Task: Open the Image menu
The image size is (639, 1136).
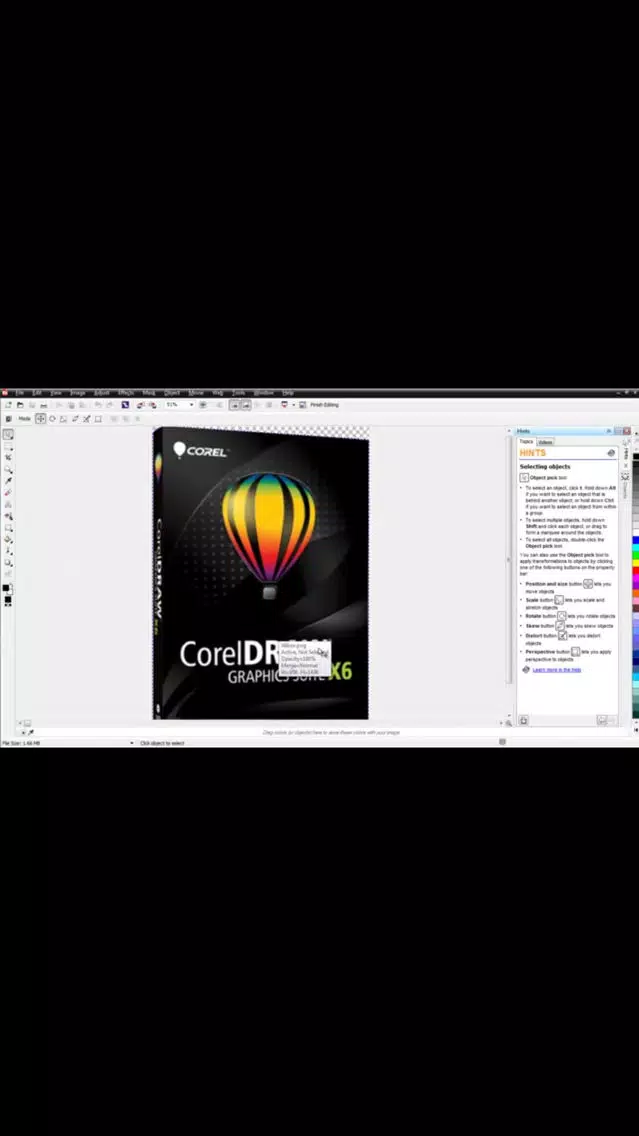Action: point(78,393)
